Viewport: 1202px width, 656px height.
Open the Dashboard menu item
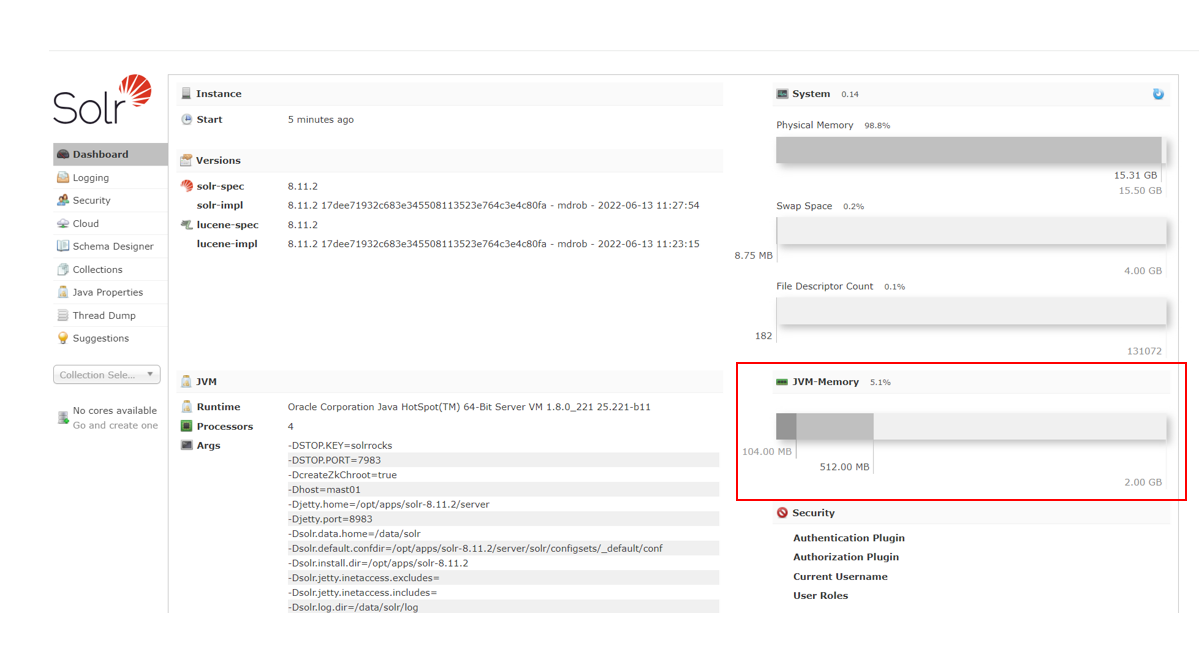pyautogui.click(x=110, y=154)
